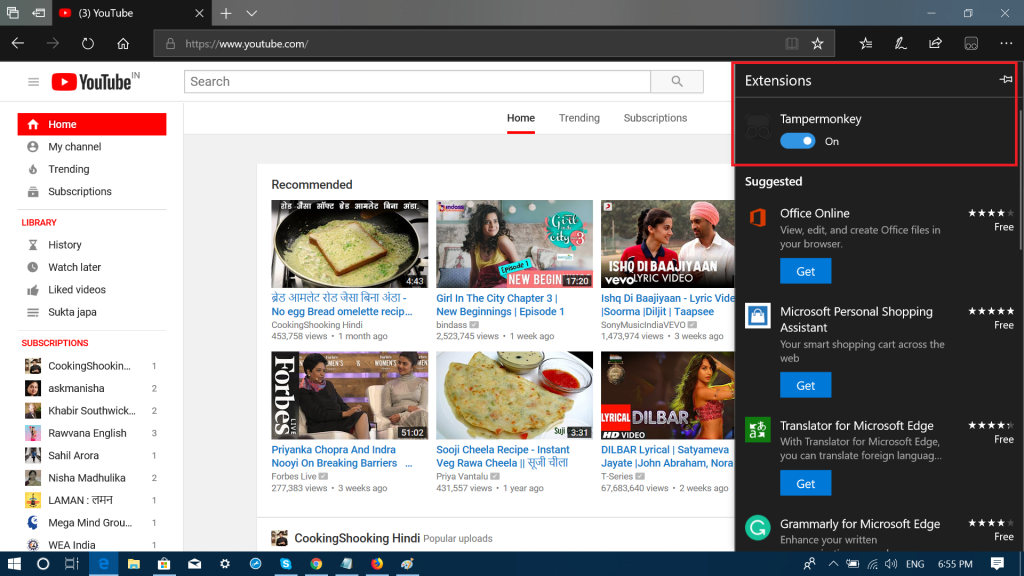Turn off Tampermonkey extension toggle

(x=797, y=141)
